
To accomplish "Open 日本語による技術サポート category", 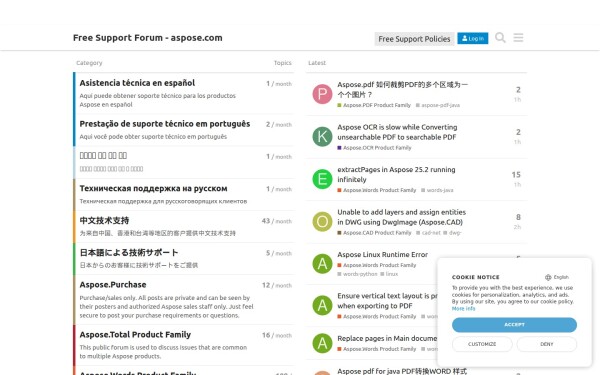I will [x=129, y=253].
